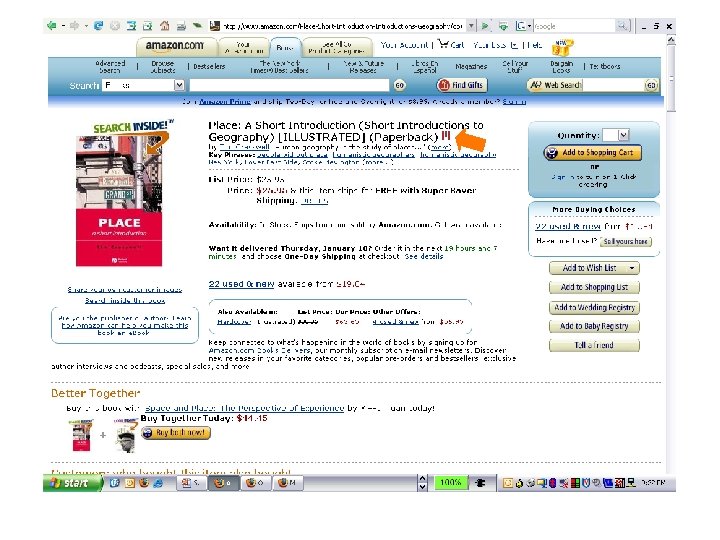This screenshot has height=540, width=720.
Task: Click the print icon in the browser toolbar
Action: (181, 26)
